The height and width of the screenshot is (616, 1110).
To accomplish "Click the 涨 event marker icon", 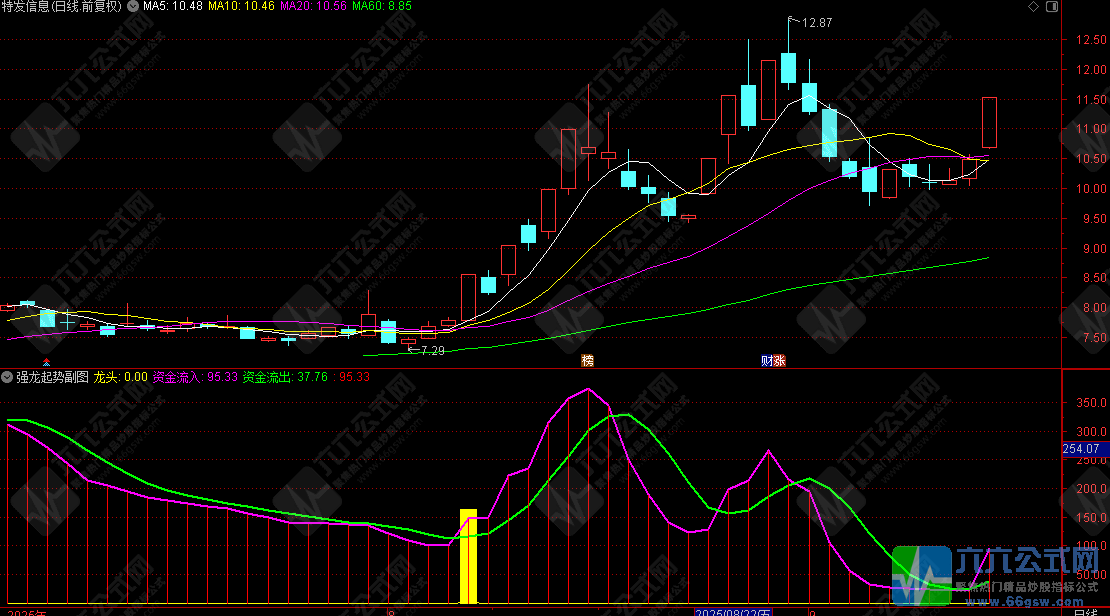I will pyautogui.click(x=779, y=360).
